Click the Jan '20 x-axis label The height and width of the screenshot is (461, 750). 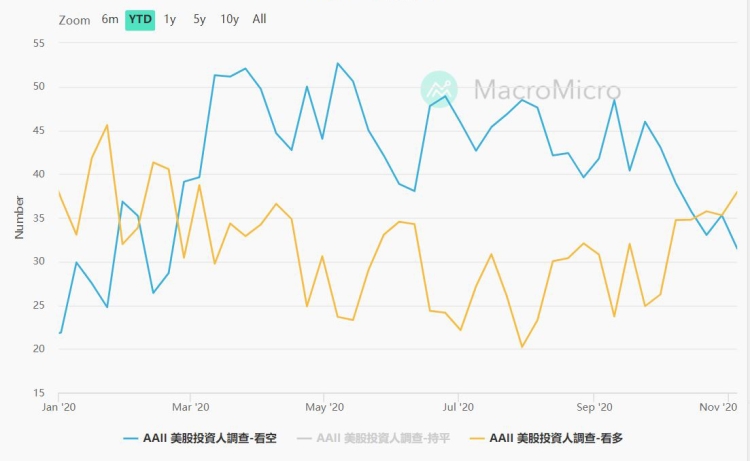(60, 407)
